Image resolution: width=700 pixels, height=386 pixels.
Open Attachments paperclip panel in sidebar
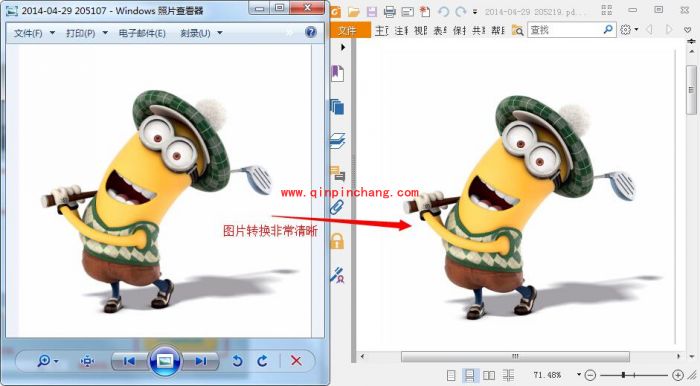[x=337, y=207]
